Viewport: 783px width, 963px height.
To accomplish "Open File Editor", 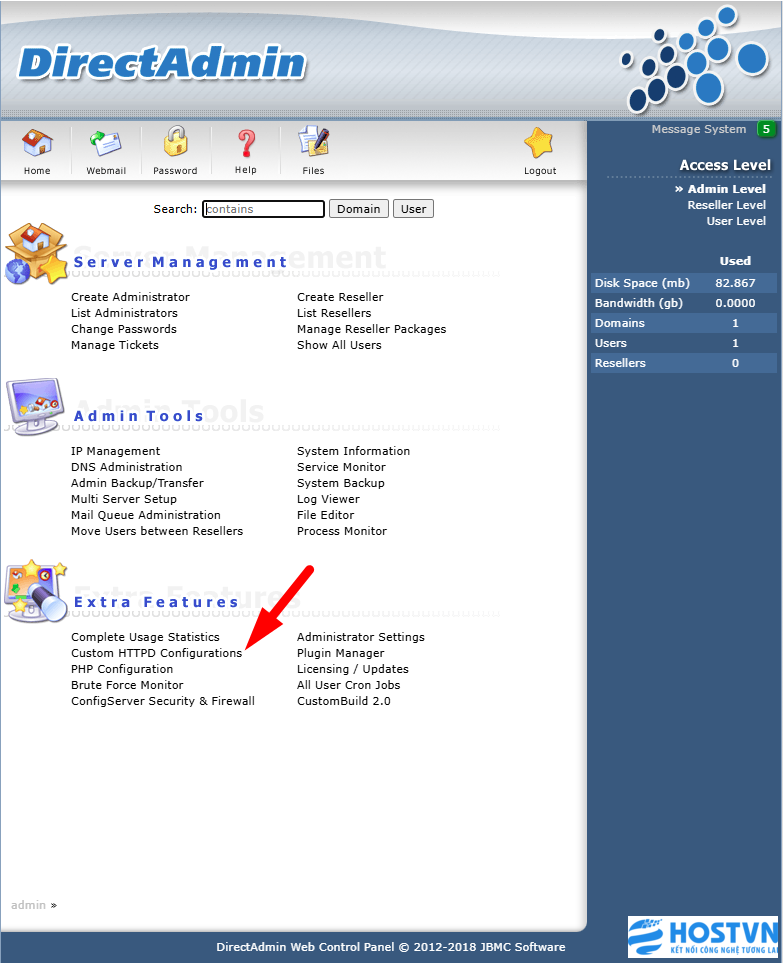I will click(x=325, y=515).
